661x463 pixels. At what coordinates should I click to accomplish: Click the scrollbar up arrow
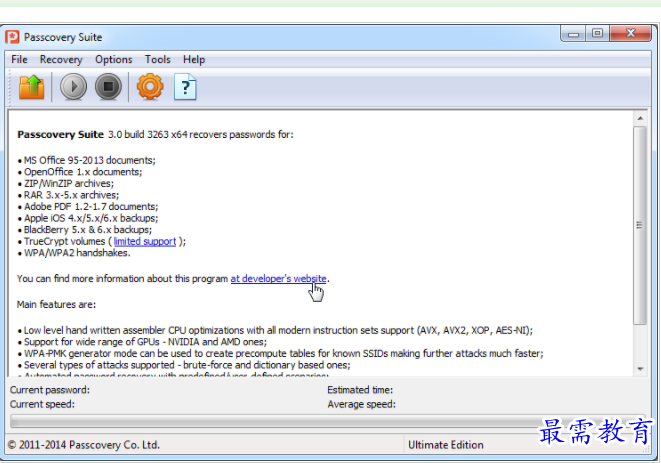click(x=640, y=118)
